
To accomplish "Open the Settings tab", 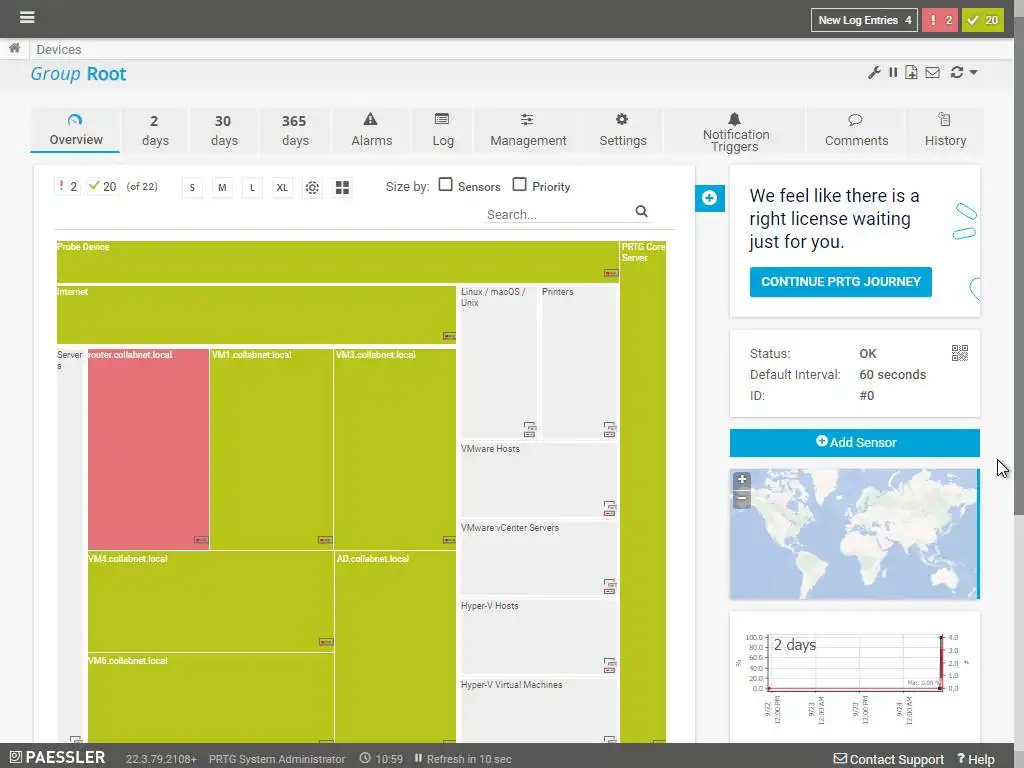I will click(623, 130).
